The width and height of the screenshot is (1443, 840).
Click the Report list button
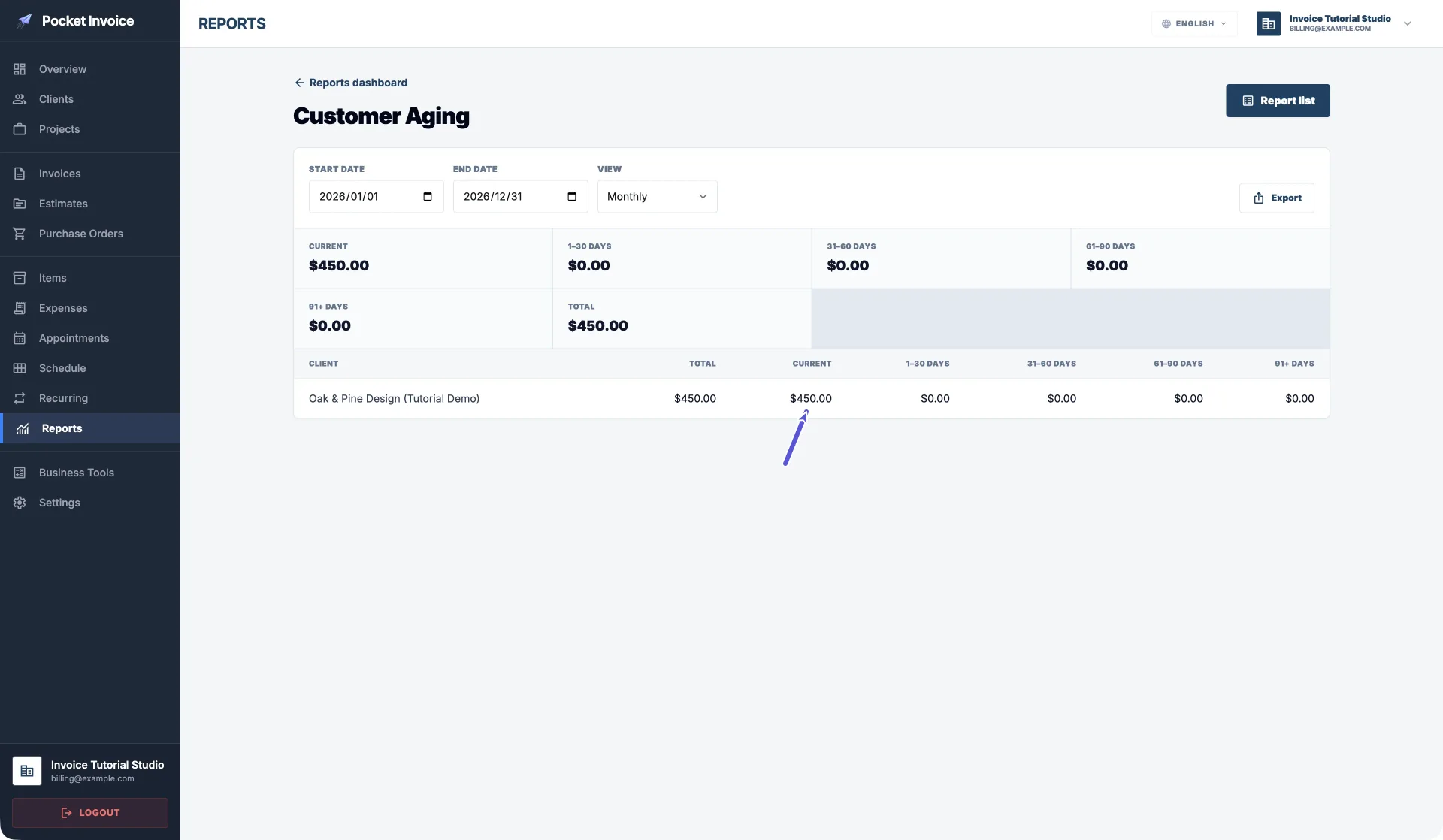(x=1278, y=101)
